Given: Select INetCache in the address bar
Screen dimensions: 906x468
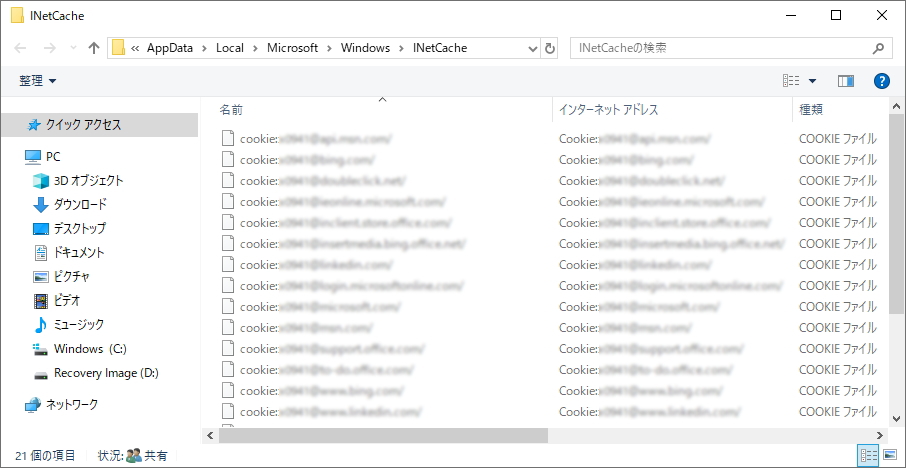Looking at the screenshot, I should click(440, 48).
